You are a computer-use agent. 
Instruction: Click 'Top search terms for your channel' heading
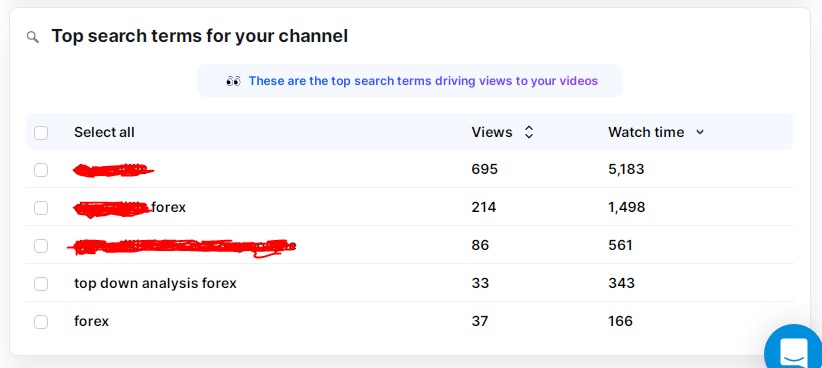(199, 36)
